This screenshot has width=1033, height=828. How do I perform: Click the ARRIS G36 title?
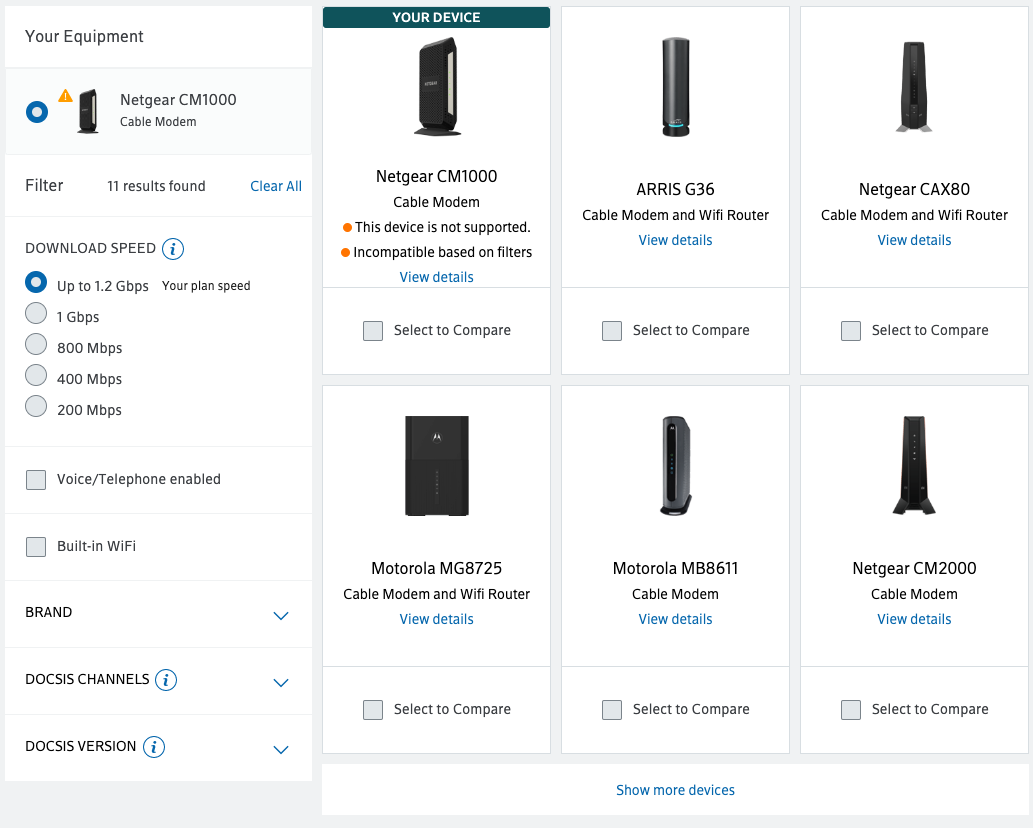[675, 189]
